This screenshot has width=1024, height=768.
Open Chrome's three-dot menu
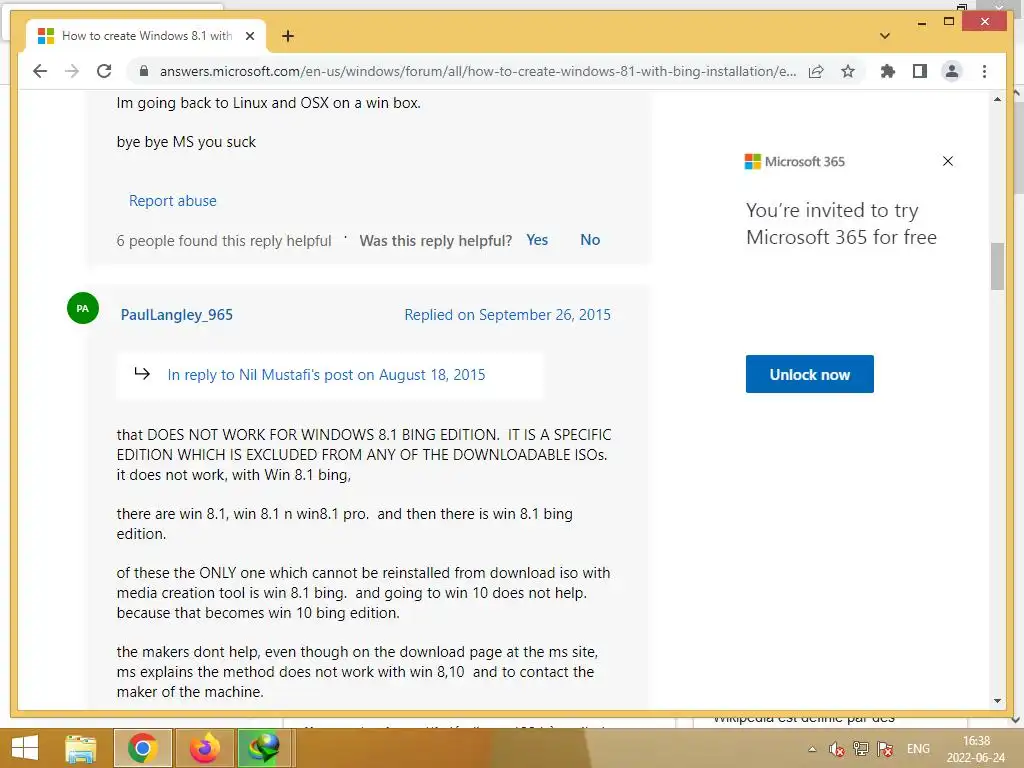(x=984, y=71)
